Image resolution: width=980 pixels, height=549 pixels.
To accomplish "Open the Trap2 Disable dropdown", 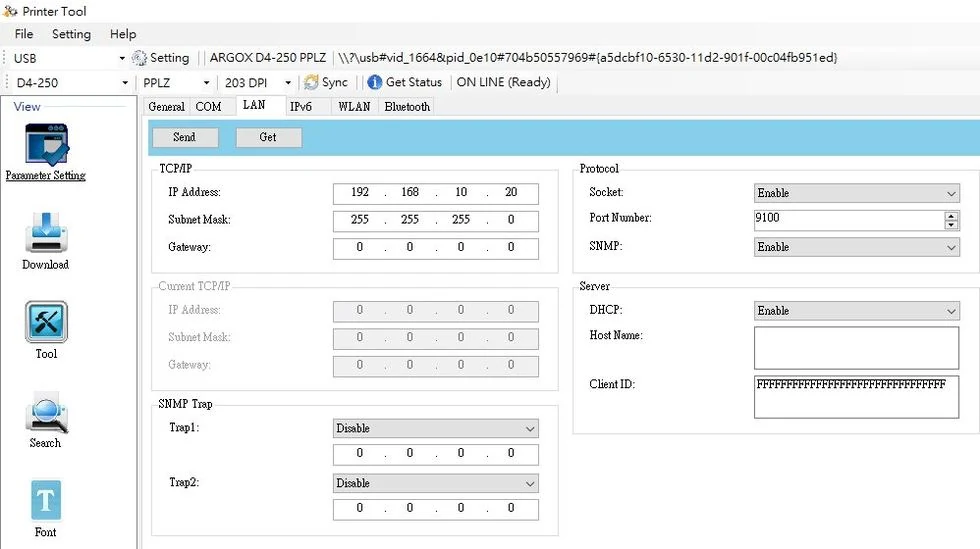I will click(436, 483).
